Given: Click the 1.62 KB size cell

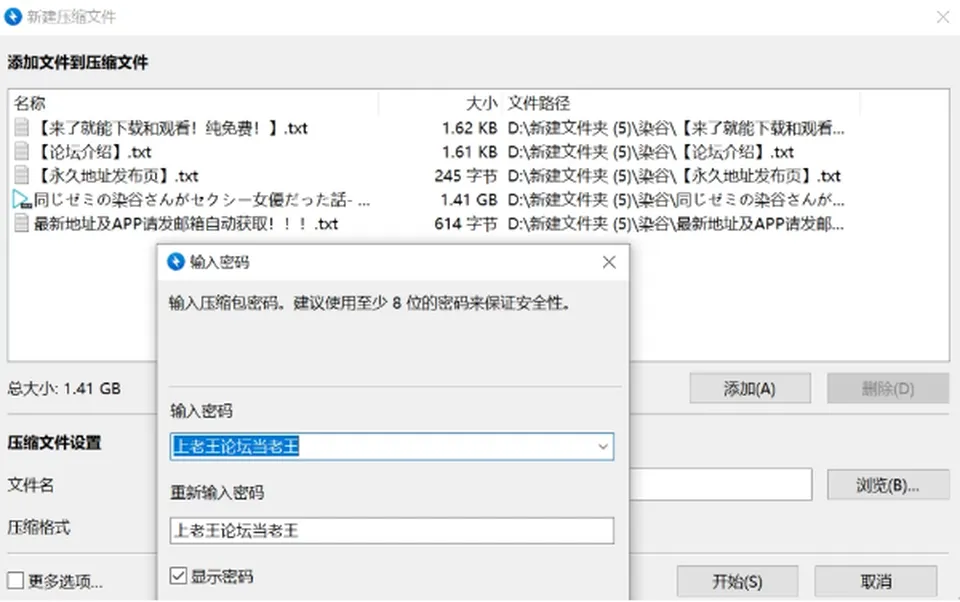Looking at the screenshot, I should [x=469, y=128].
